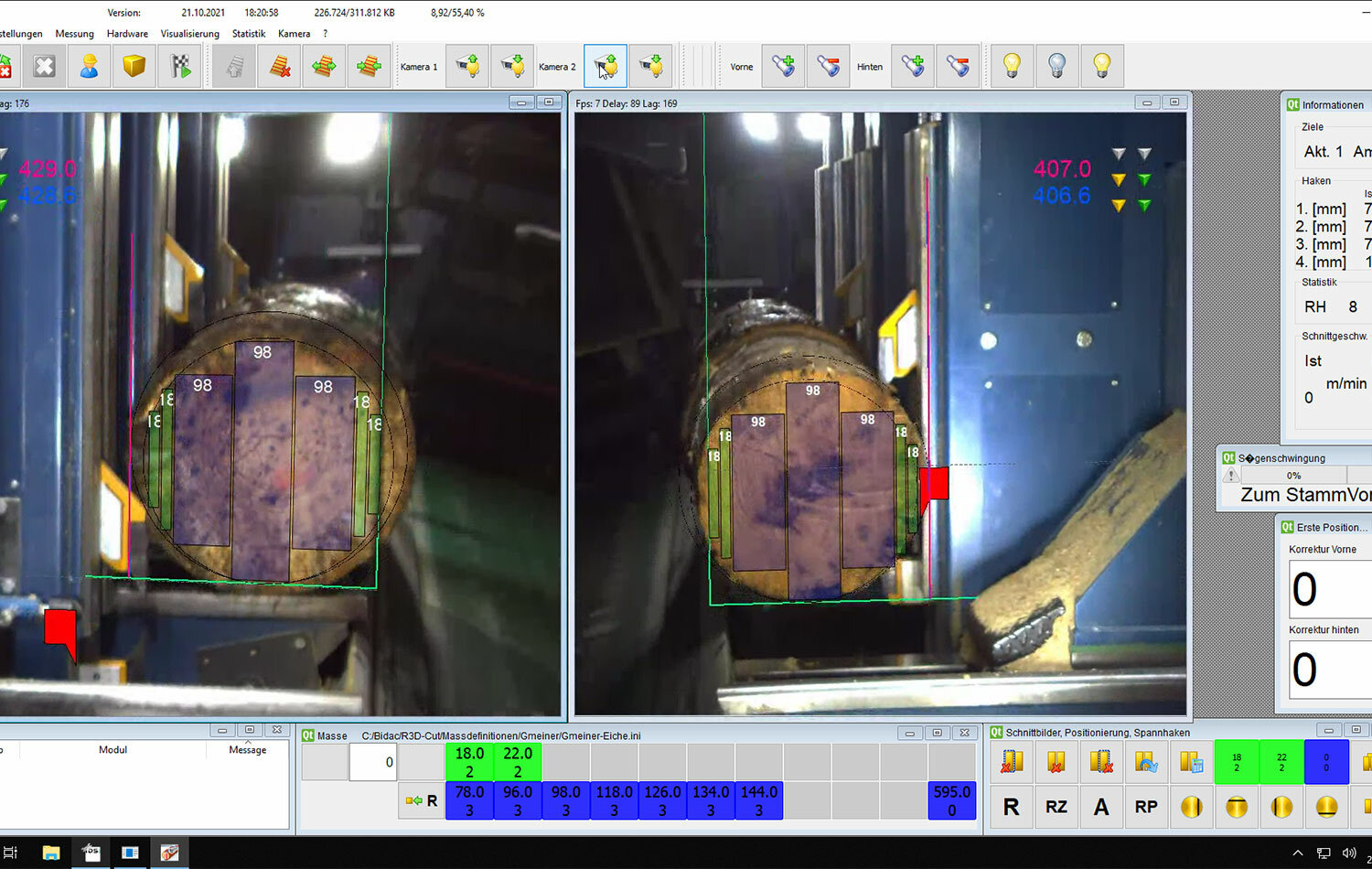Select blue 0 / 0 cell in Schnittbilder panel
The image size is (1372, 869).
click(x=1326, y=762)
